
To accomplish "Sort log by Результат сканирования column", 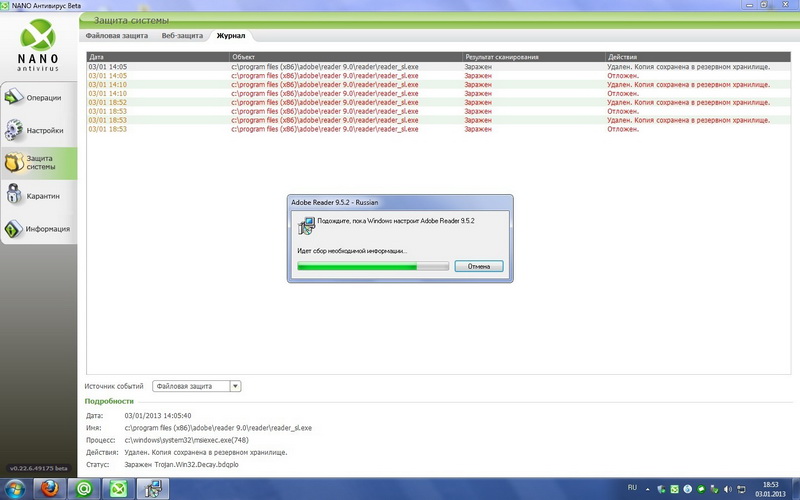I will (532, 57).
